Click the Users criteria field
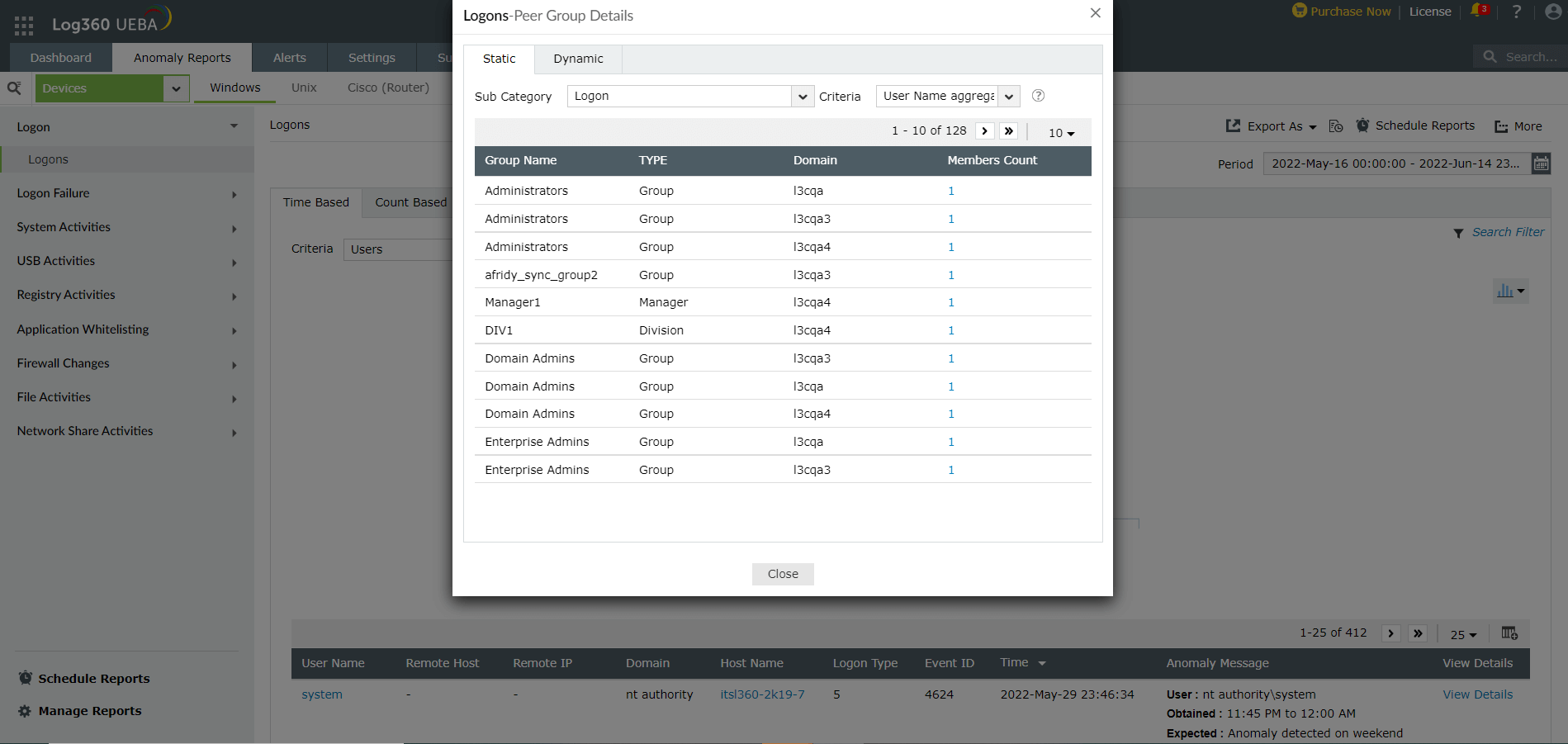This screenshot has width=1568, height=744. click(397, 249)
